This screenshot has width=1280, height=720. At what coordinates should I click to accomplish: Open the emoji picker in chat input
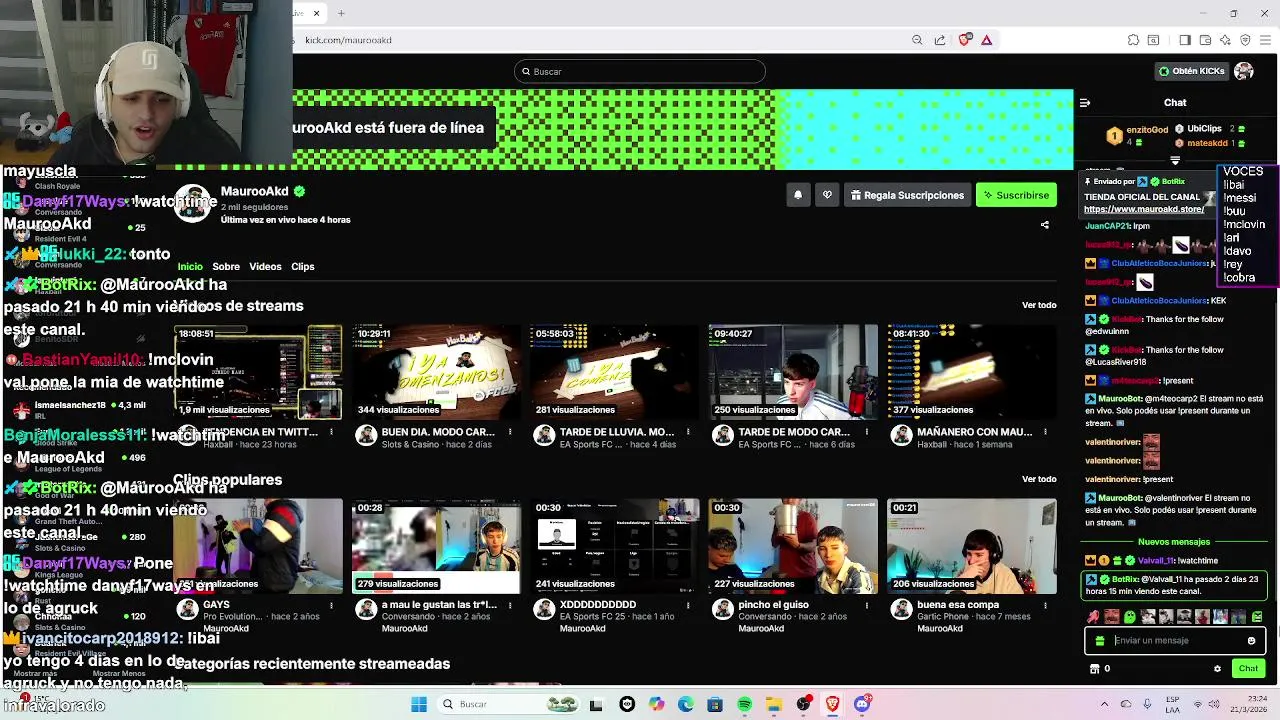click(x=1251, y=641)
